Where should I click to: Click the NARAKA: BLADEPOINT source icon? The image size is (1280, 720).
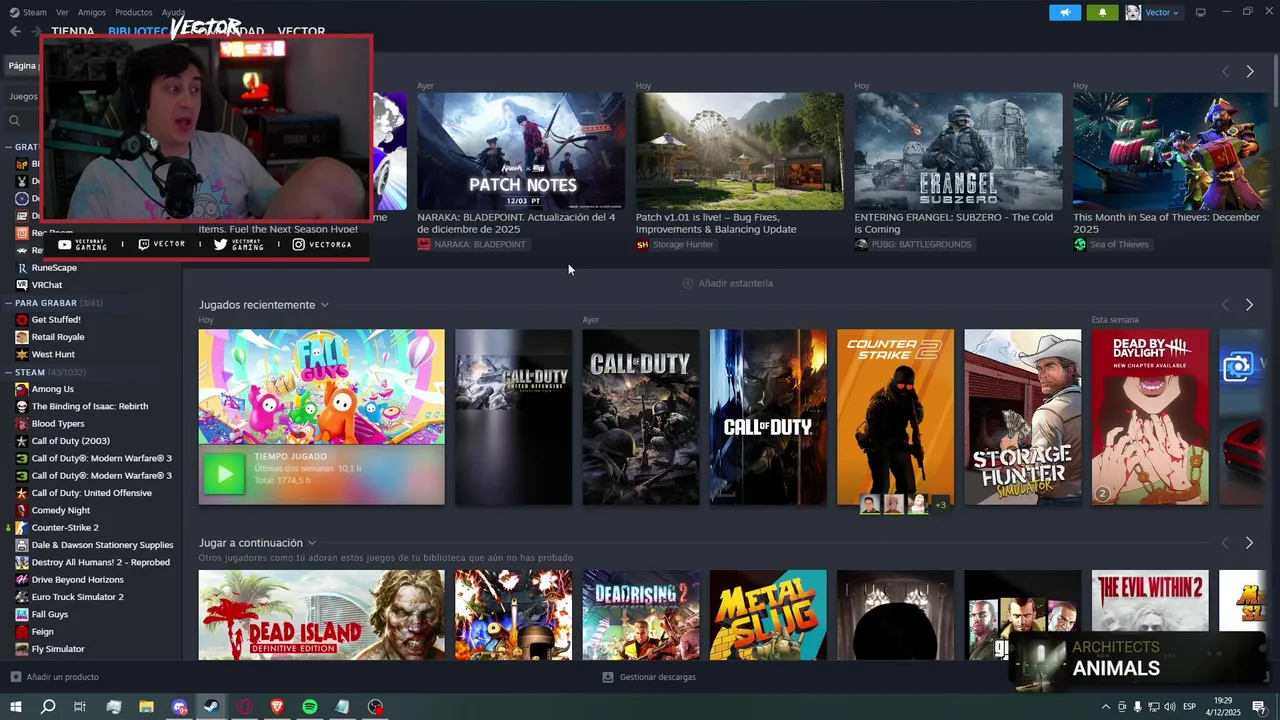coord(424,245)
